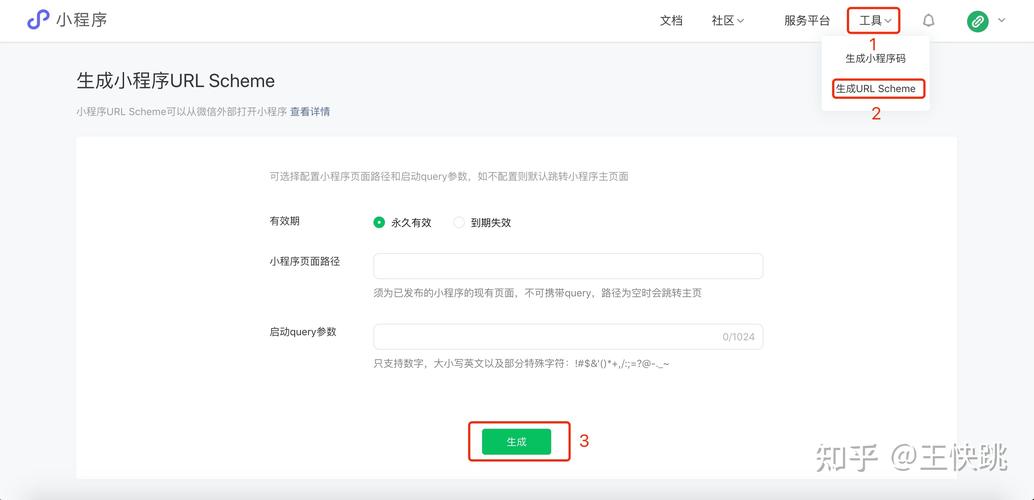
Task: Click the 小程序页面路径 label
Action: (305, 261)
